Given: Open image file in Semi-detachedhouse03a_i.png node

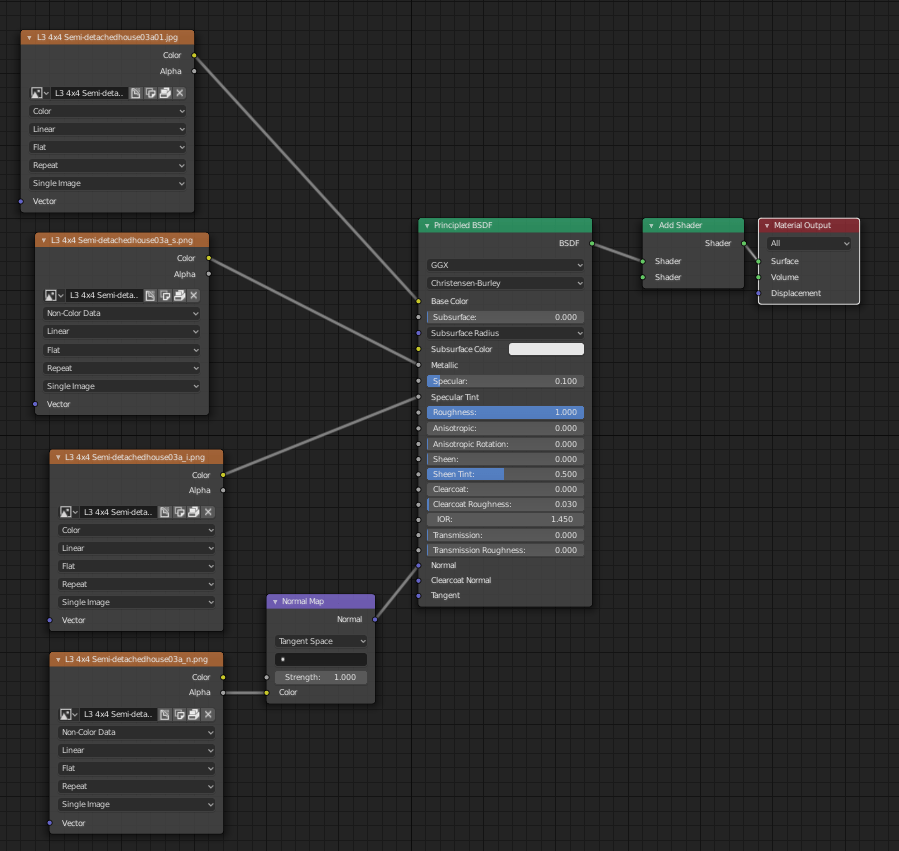Looking at the screenshot, I should [x=194, y=512].
